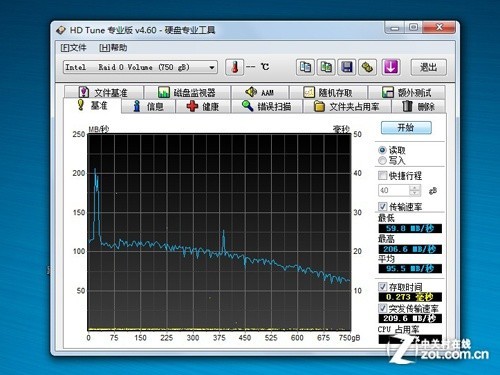Viewport: 500px width, 375px height.
Task: Switch to 信息 tab
Action: (x=148, y=107)
